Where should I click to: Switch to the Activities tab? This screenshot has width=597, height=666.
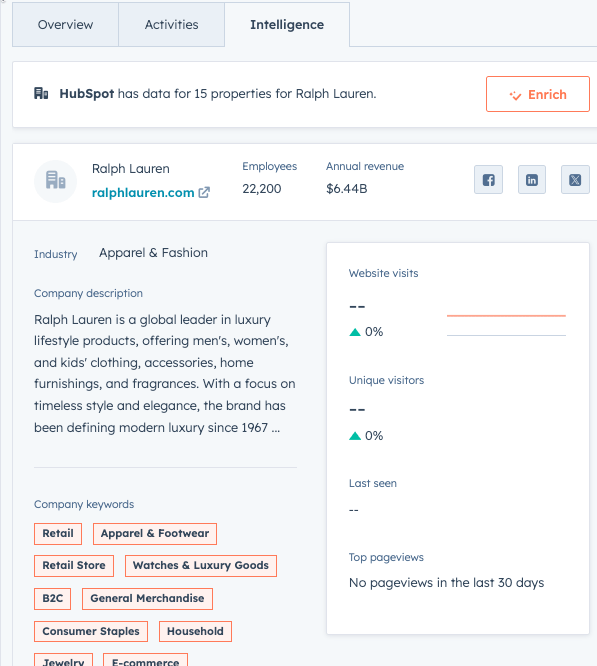(x=172, y=25)
